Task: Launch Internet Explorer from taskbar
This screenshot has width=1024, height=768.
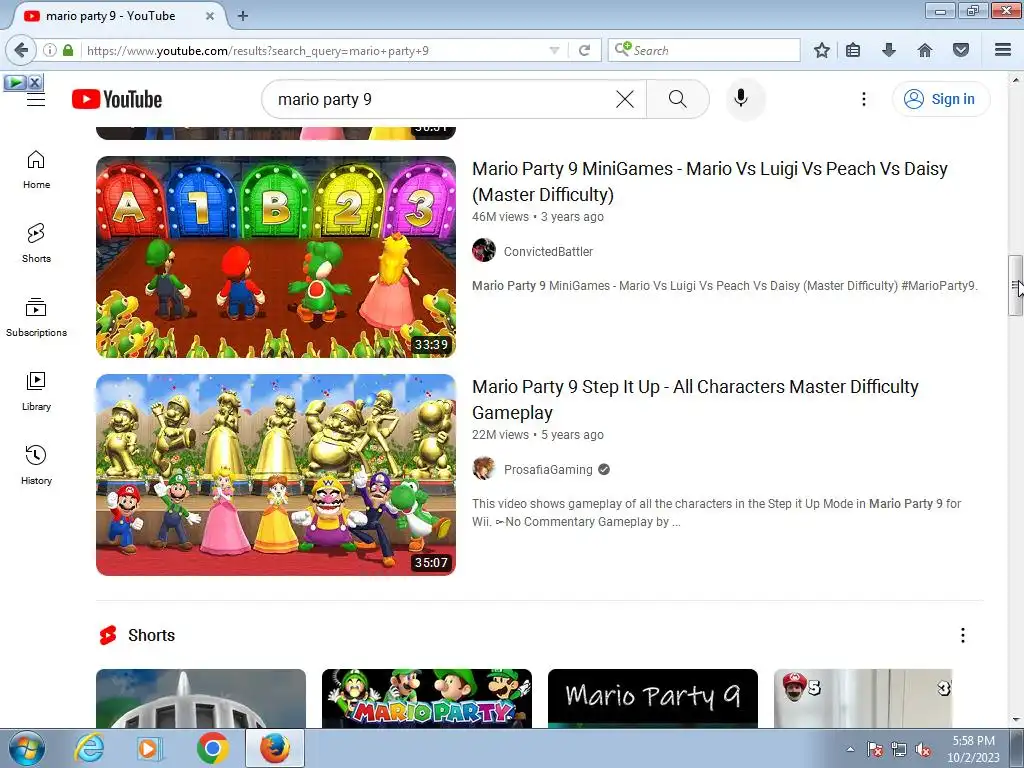Action: click(x=88, y=748)
